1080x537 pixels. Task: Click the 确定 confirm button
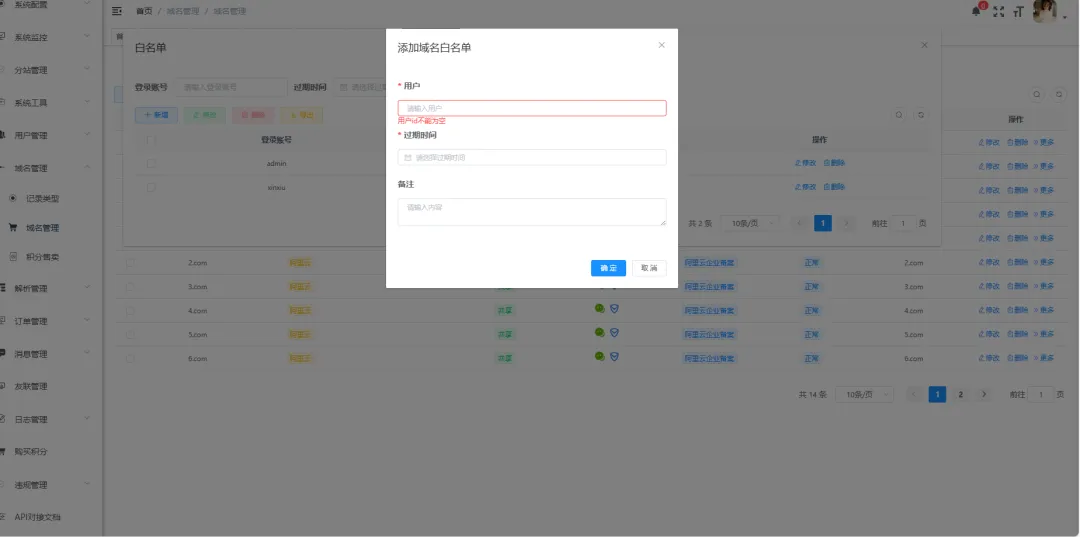608,268
